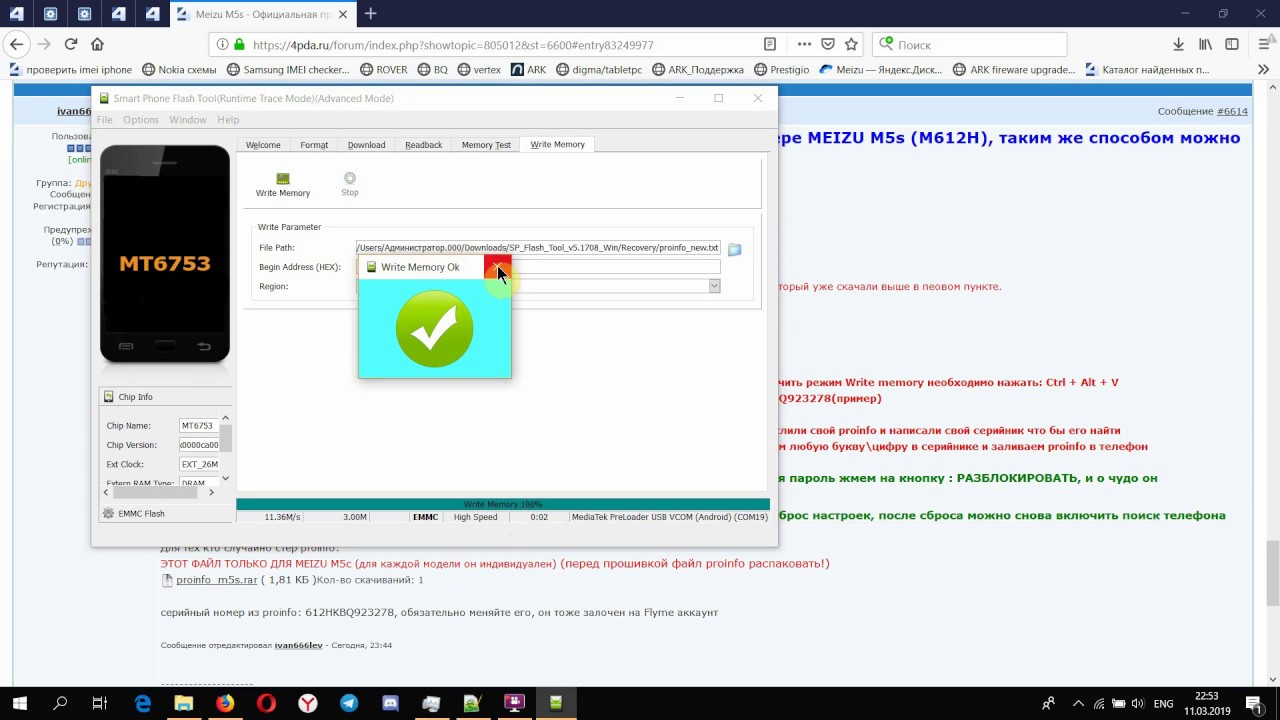
Task: Open Opera from the taskbar
Action: [x=266, y=703]
